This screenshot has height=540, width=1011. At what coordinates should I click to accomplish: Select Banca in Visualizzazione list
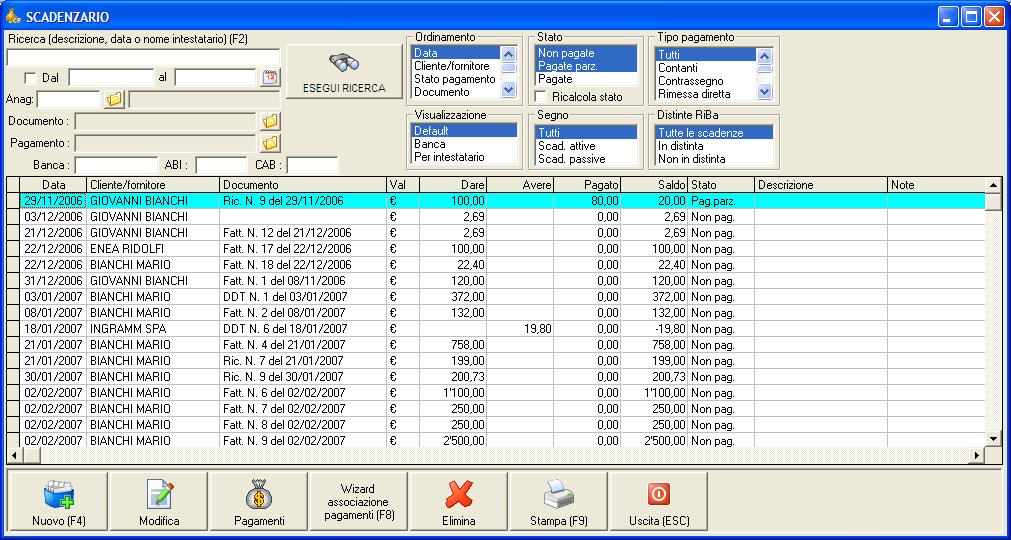click(464, 144)
